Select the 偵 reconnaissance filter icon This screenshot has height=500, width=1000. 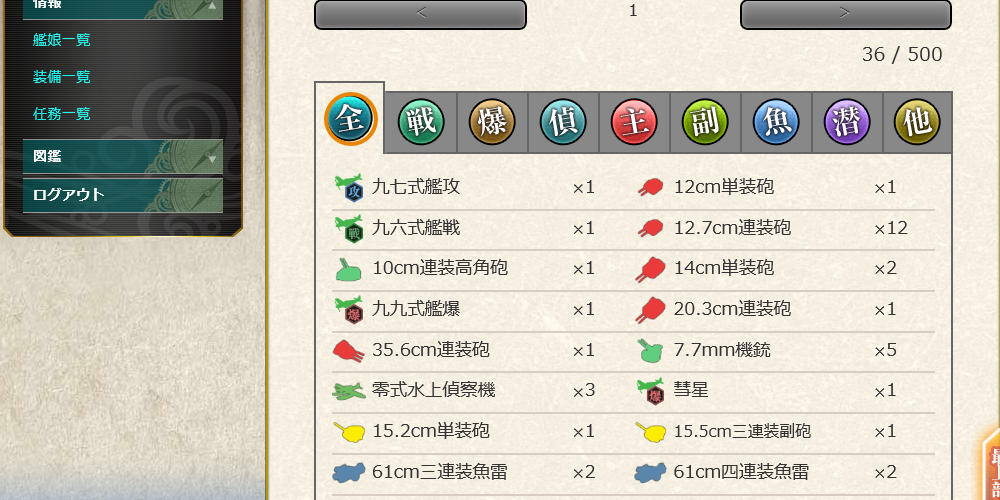tap(563, 122)
